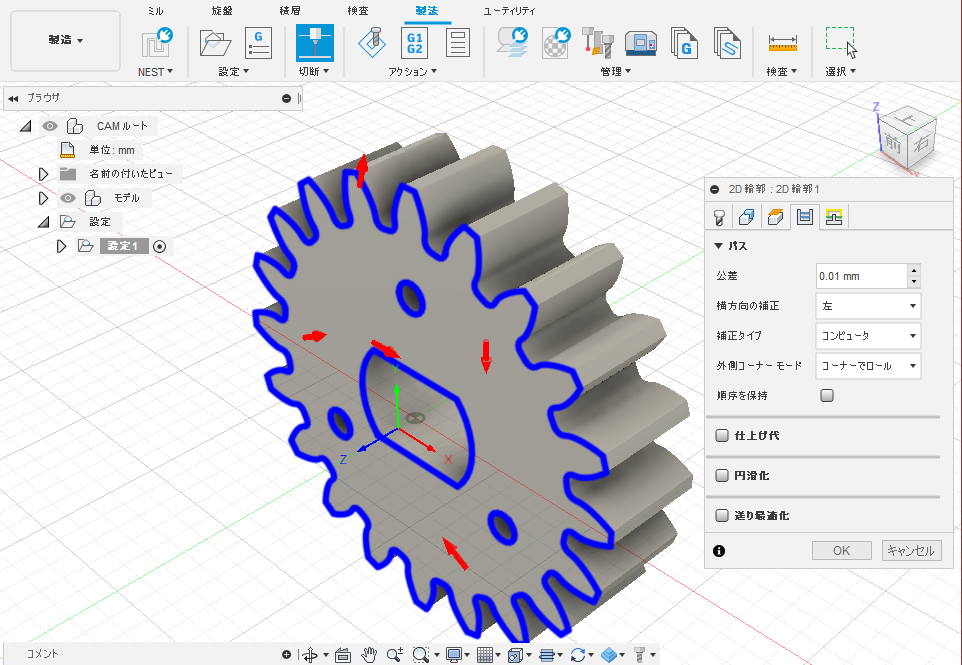
Task: Open grid and snaps settings icon
Action: [485, 655]
